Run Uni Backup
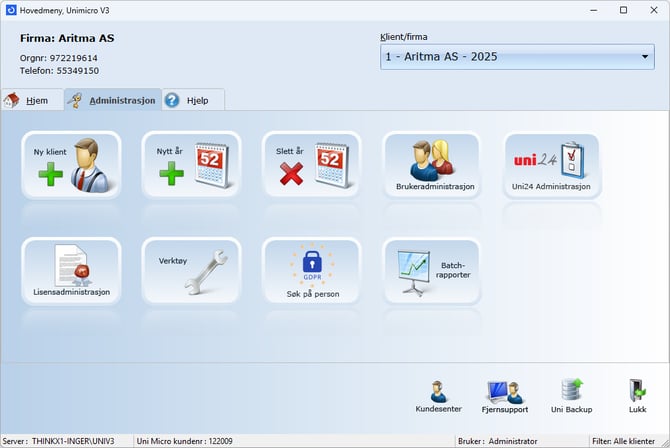 click(572, 396)
